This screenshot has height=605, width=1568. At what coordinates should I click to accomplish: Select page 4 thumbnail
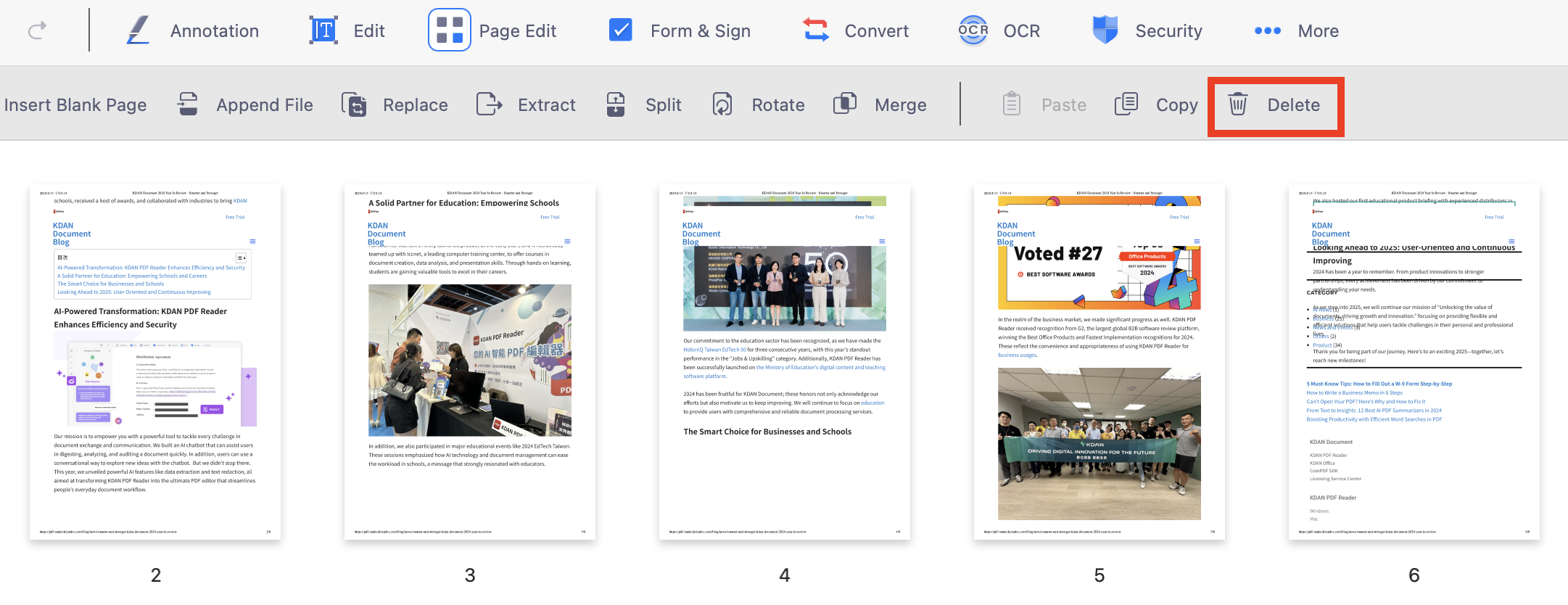785,362
